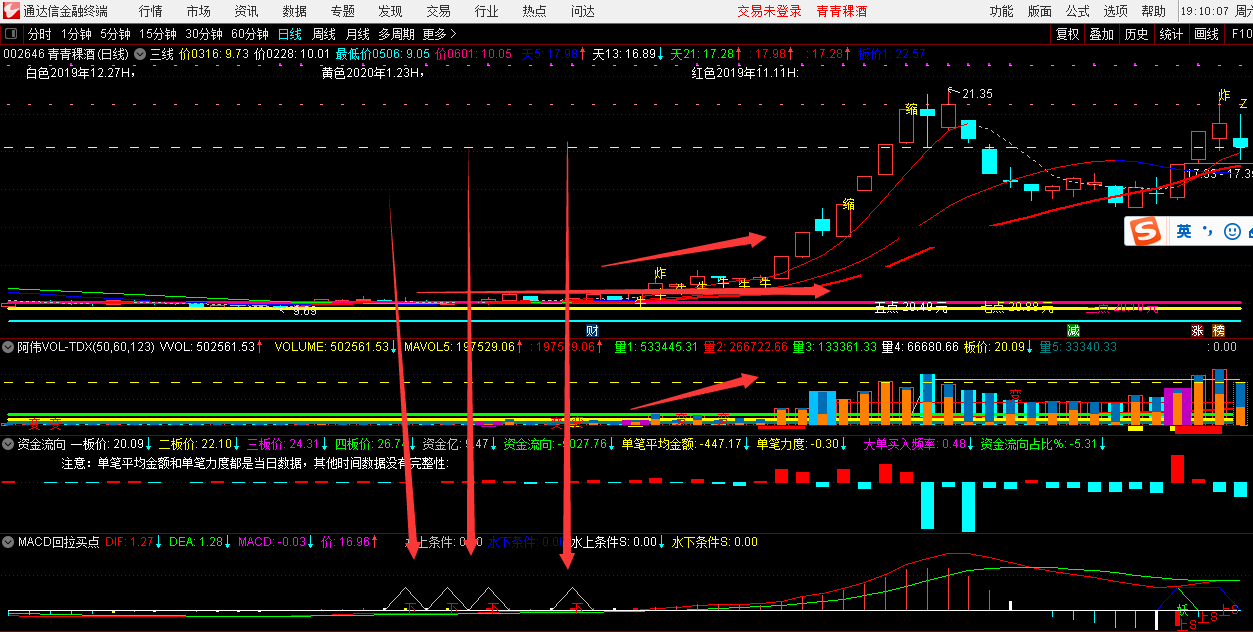This screenshot has height=632, width=1253.
Task: Click the 画线 drawing button
Action: click(x=1207, y=34)
